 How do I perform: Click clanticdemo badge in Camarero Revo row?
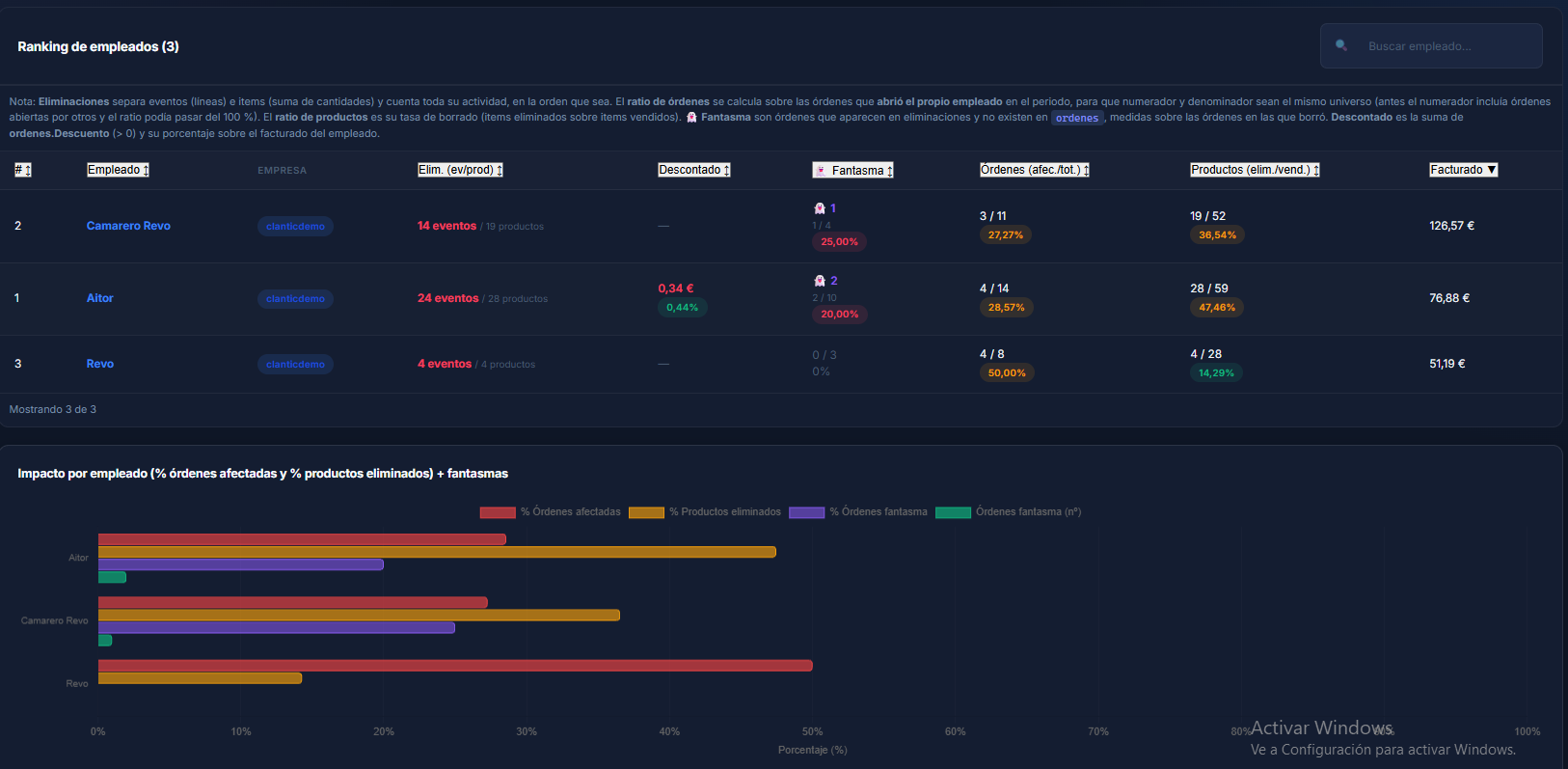pos(295,226)
